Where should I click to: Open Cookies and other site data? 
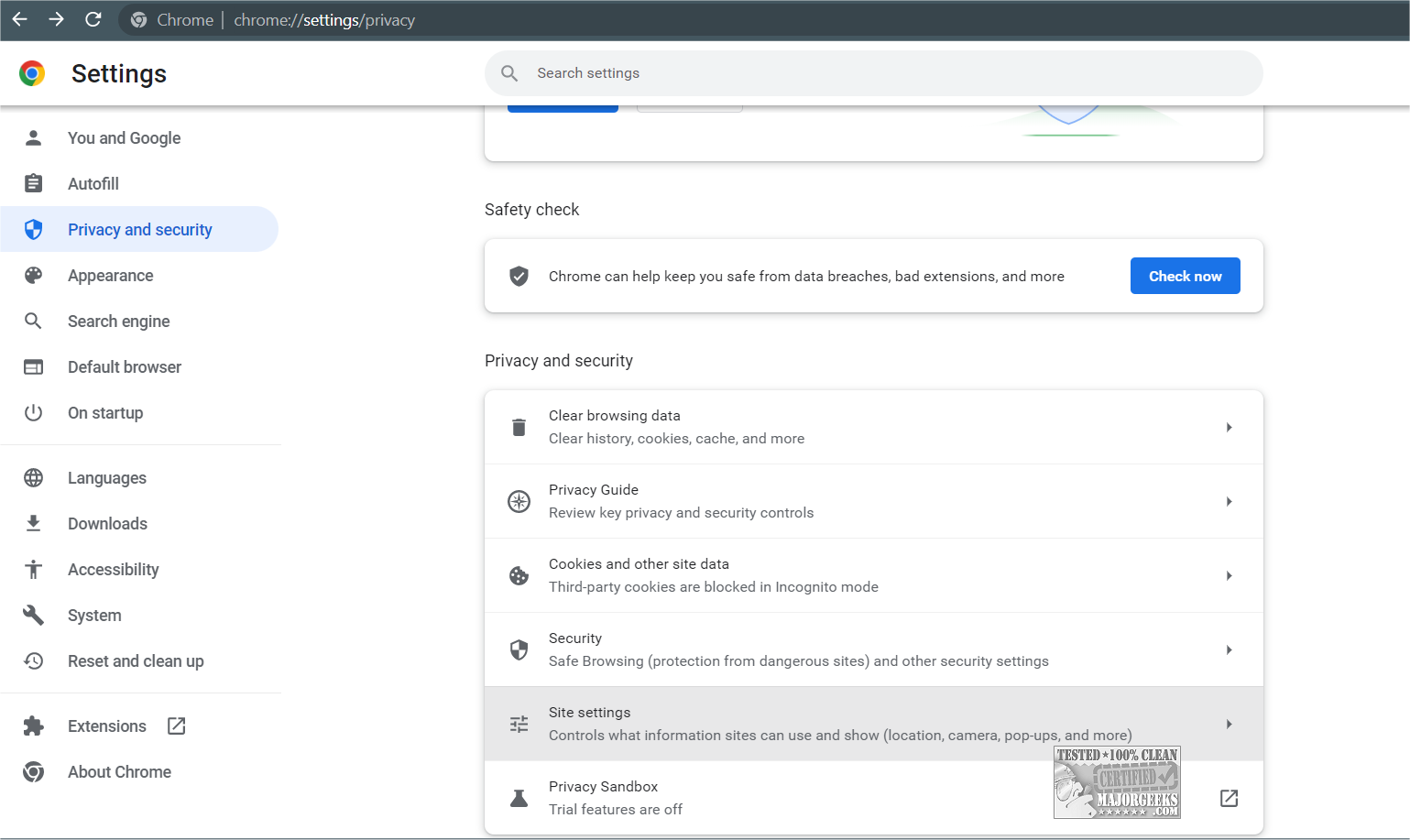[874, 575]
